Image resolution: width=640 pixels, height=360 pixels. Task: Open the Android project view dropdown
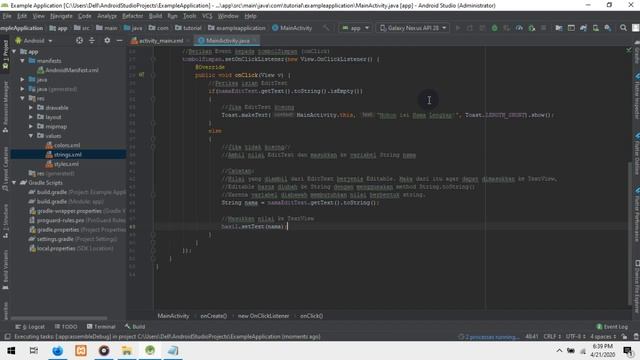[34, 41]
